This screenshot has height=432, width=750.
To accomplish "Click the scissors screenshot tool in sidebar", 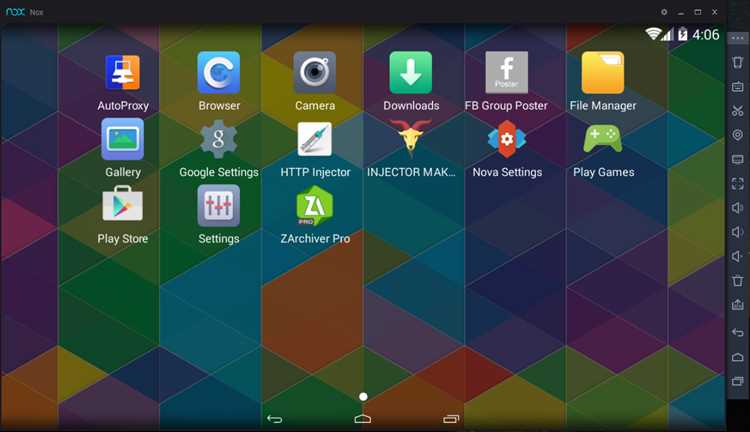I will pos(738,111).
